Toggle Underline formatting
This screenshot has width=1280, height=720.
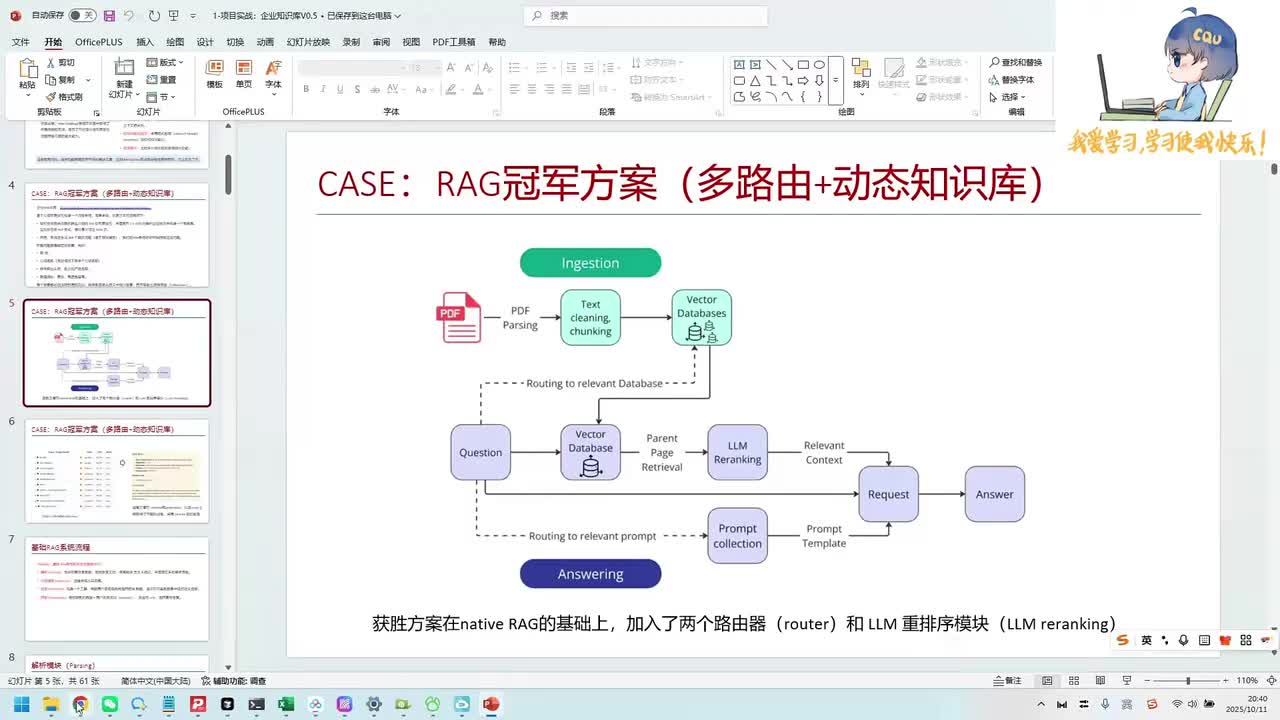[340, 89]
